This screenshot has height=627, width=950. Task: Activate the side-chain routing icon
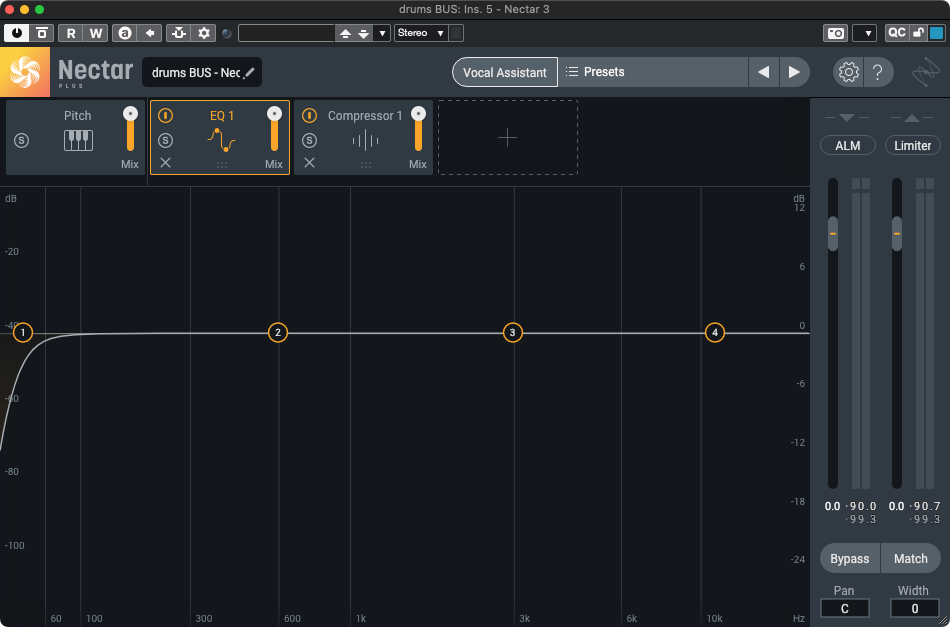179,33
